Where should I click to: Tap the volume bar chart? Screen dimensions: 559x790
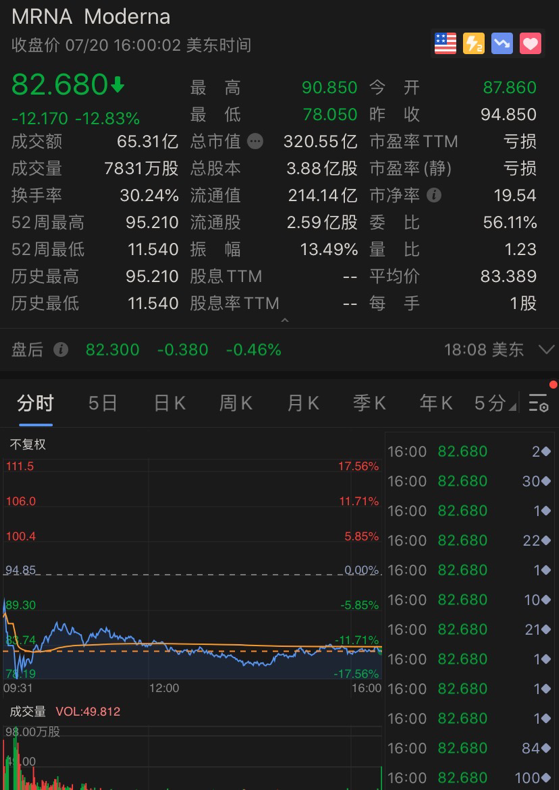coord(192,757)
